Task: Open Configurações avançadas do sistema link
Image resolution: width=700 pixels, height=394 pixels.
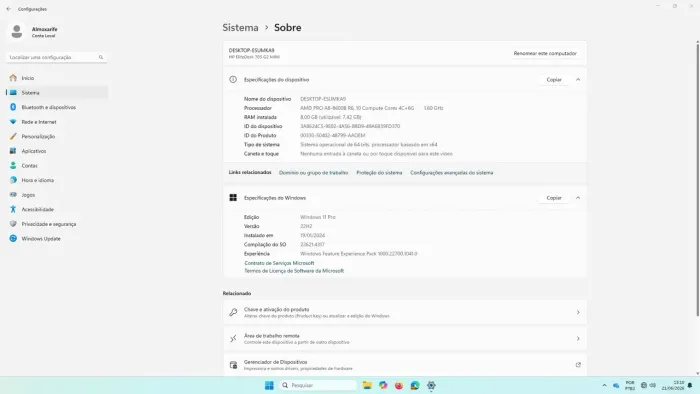Action: tap(452, 173)
